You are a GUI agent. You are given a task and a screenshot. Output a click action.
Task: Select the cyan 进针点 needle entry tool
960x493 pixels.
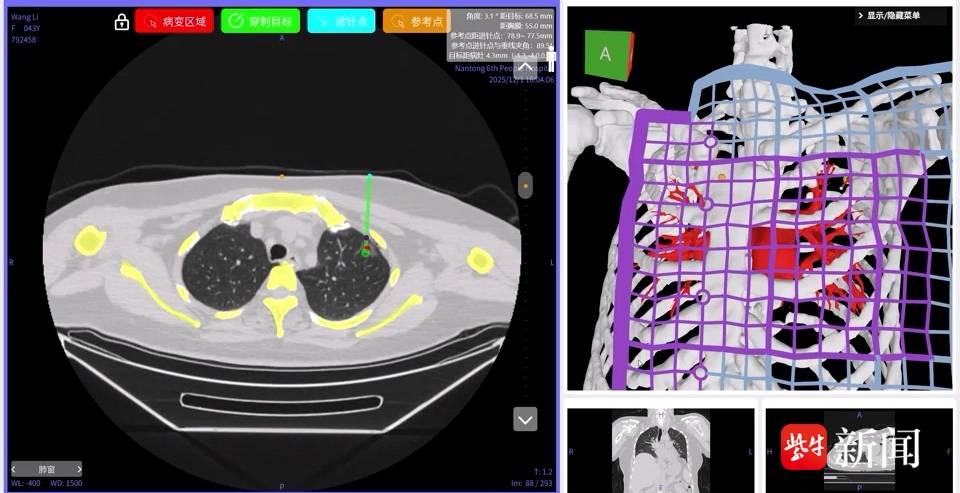coord(341,21)
